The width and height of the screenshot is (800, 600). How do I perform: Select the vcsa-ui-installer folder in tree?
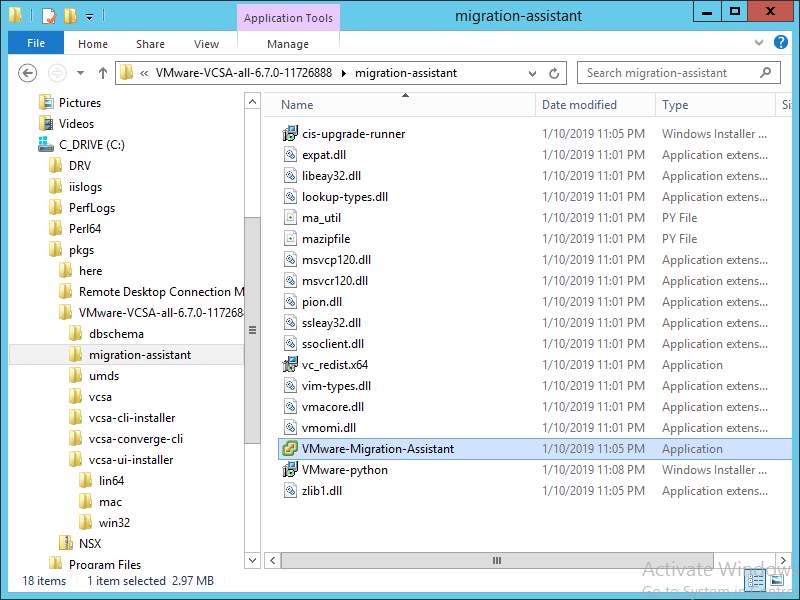pos(131,460)
